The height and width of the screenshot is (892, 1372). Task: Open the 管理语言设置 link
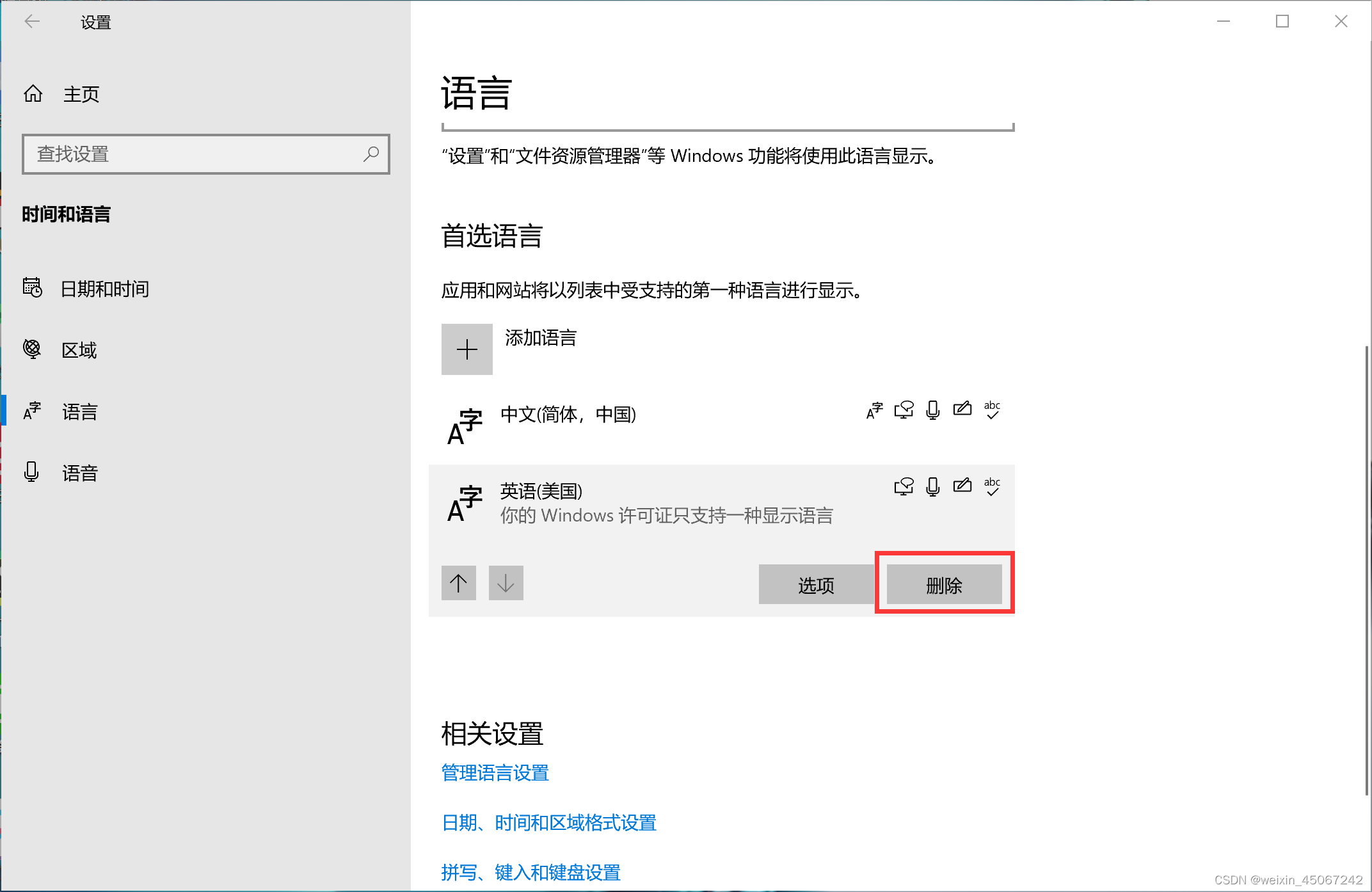tap(495, 773)
